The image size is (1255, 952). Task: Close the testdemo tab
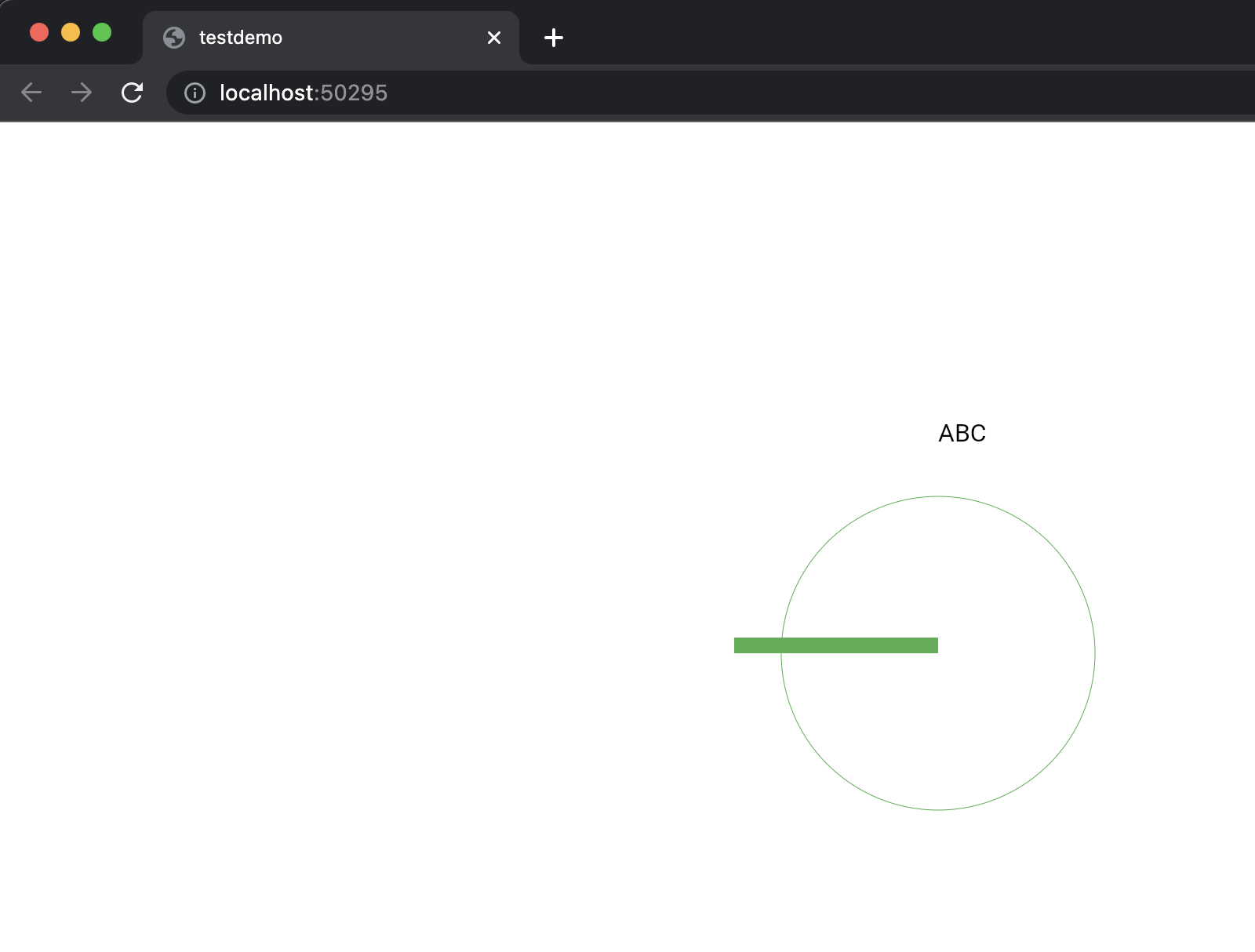[x=493, y=38]
